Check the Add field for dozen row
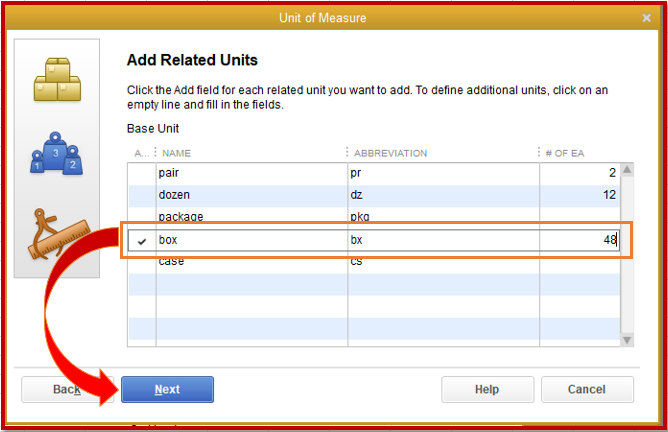This screenshot has height=432, width=668. pos(142,196)
